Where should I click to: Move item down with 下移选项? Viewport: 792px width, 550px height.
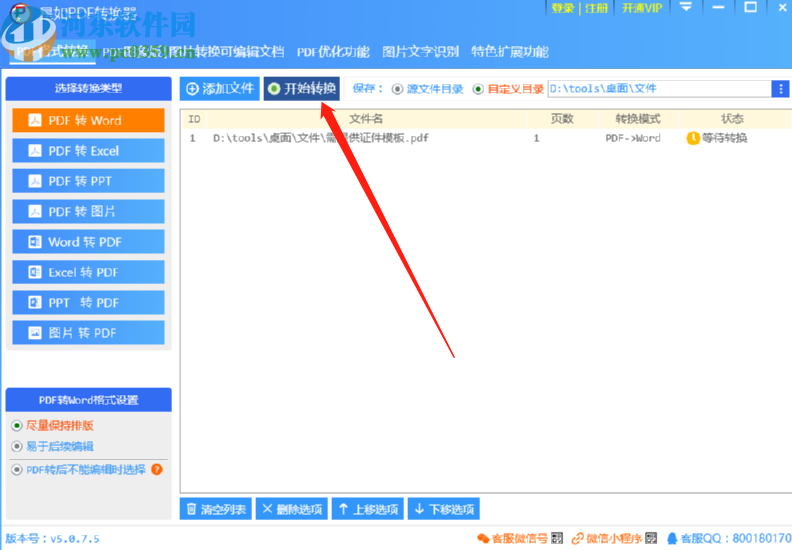click(x=444, y=509)
